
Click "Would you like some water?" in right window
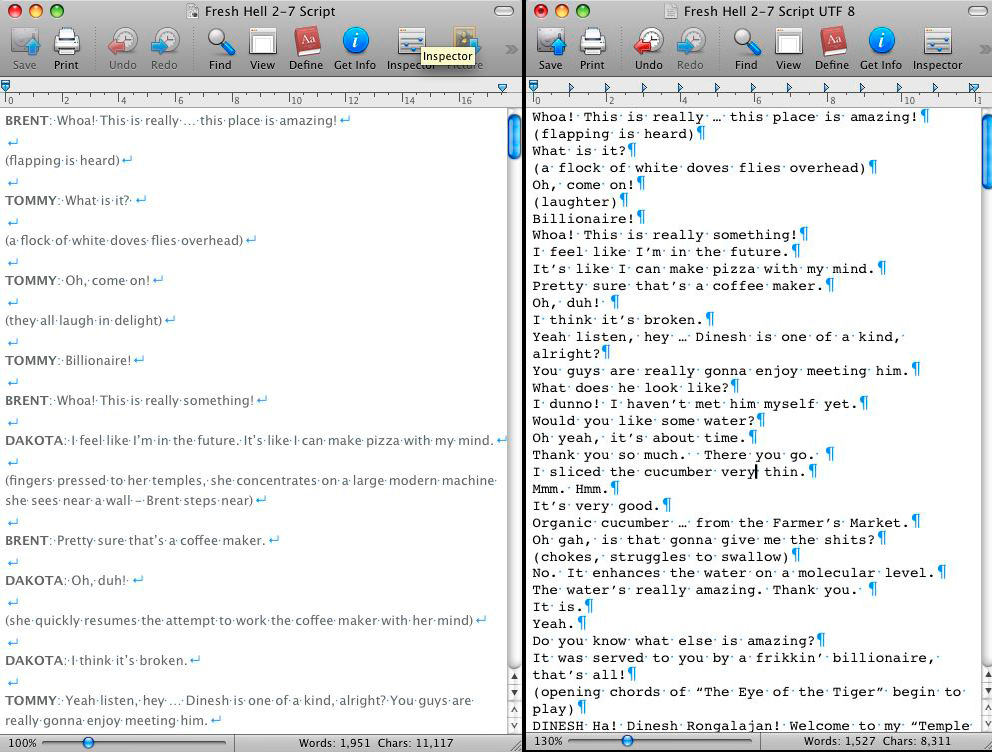(x=643, y=421)
